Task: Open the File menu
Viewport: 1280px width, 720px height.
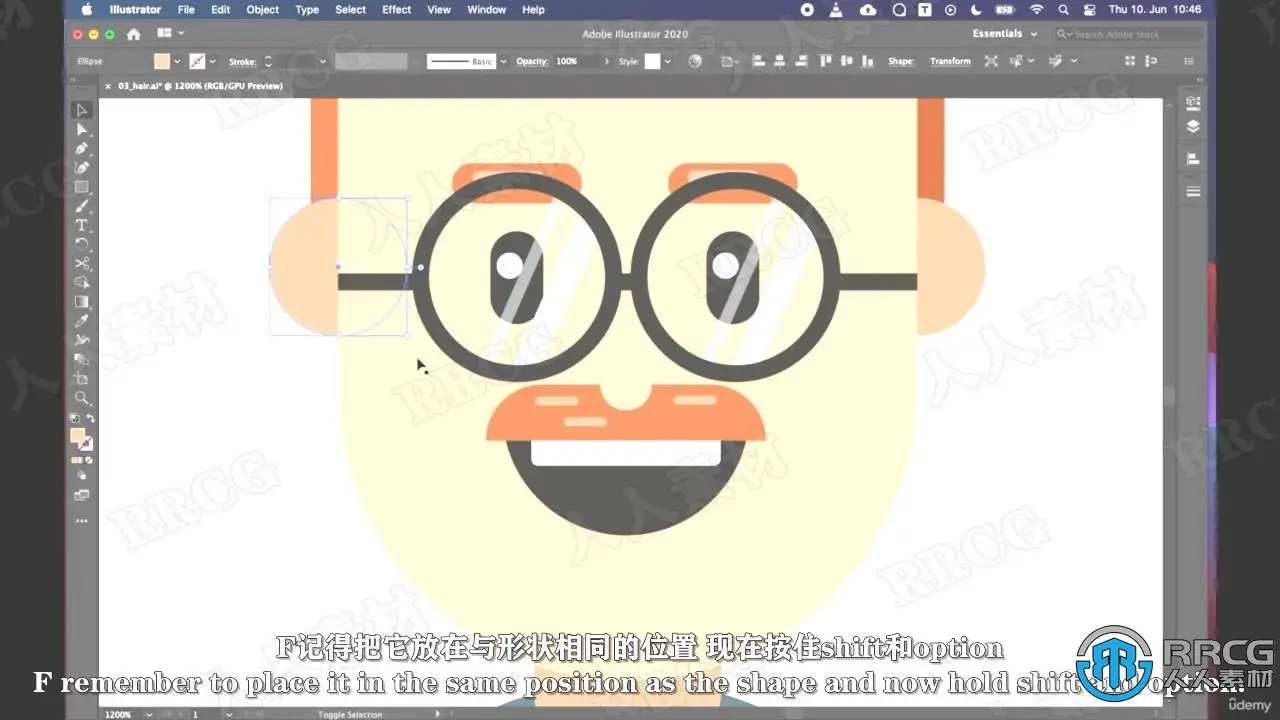Action: pos(186,10)
